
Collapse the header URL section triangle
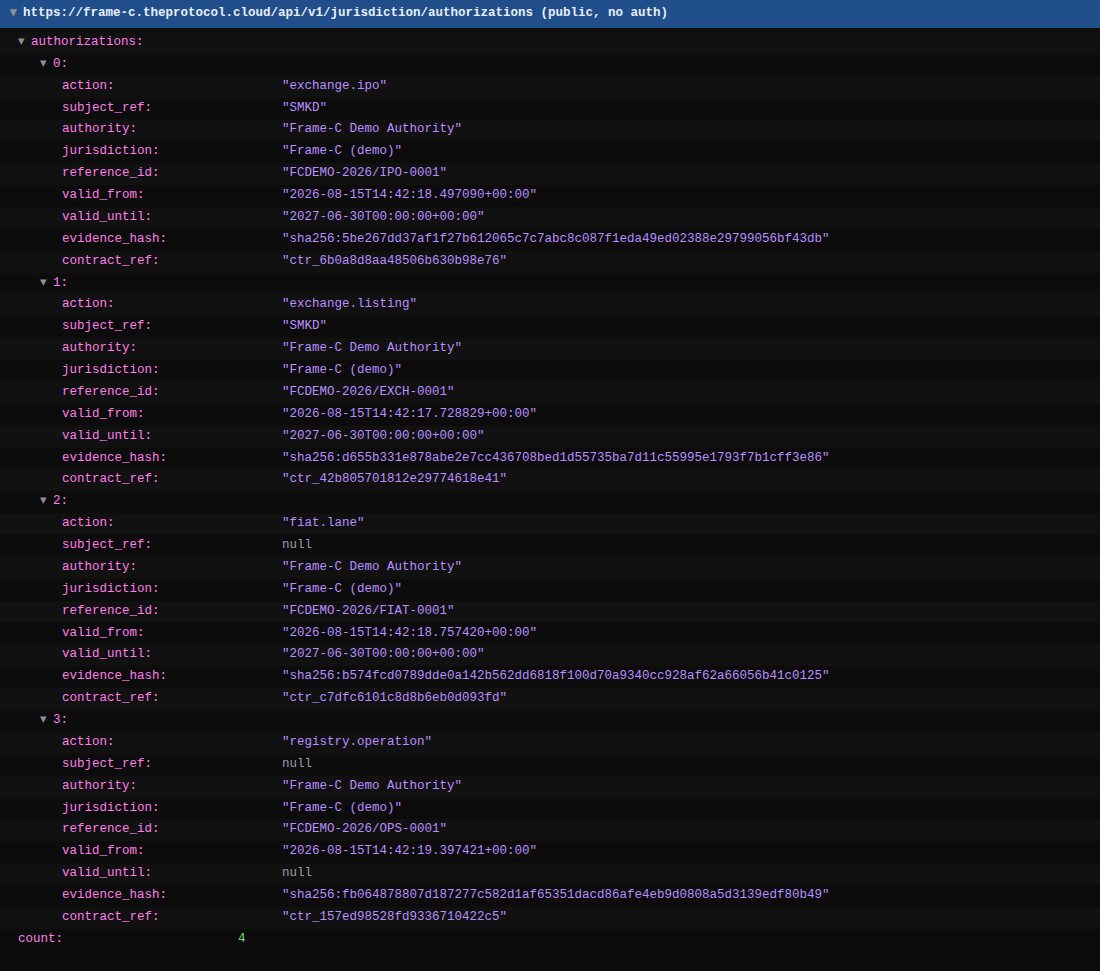click(13, 12)
